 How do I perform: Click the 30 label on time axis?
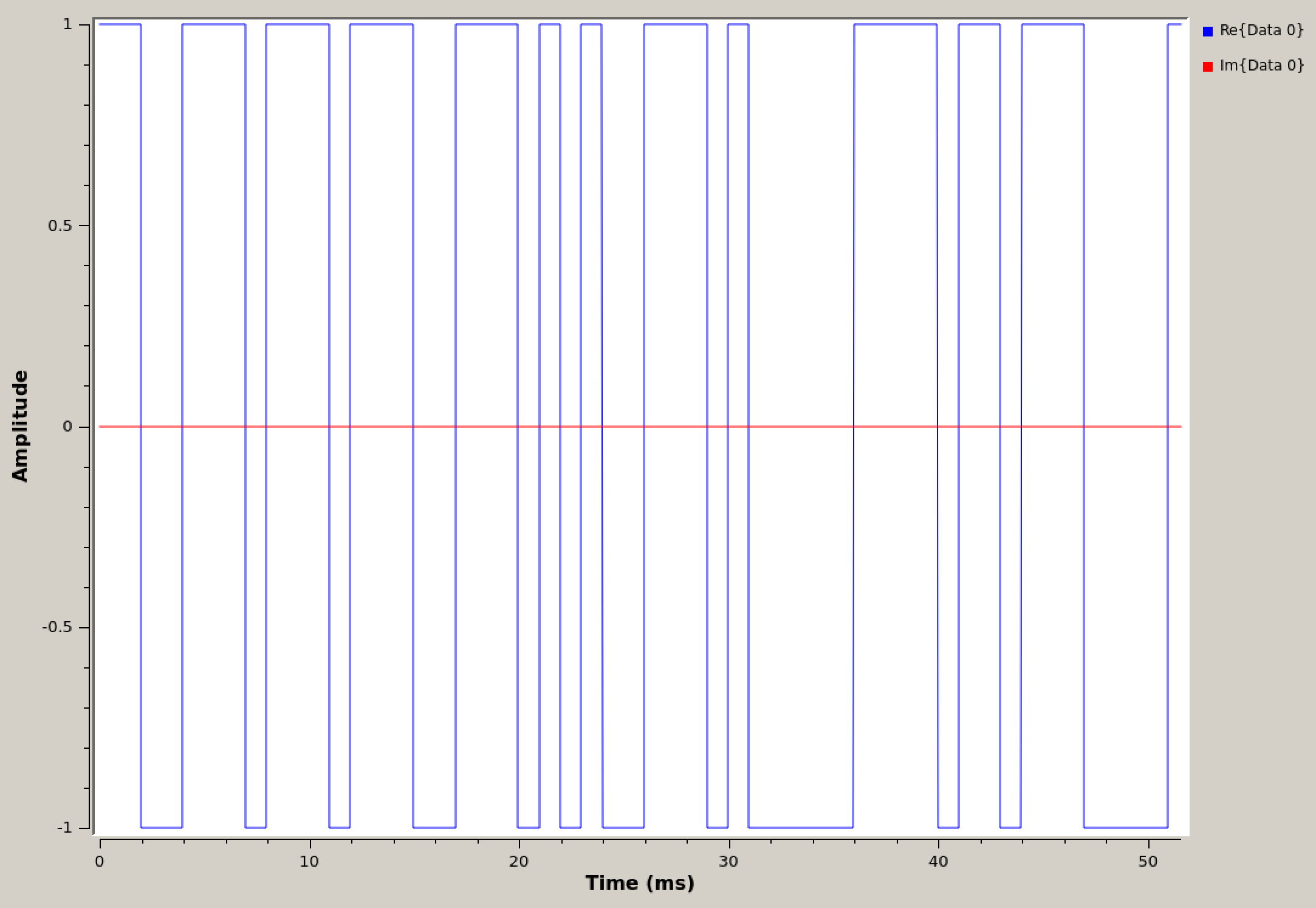(x=728, y=861)
